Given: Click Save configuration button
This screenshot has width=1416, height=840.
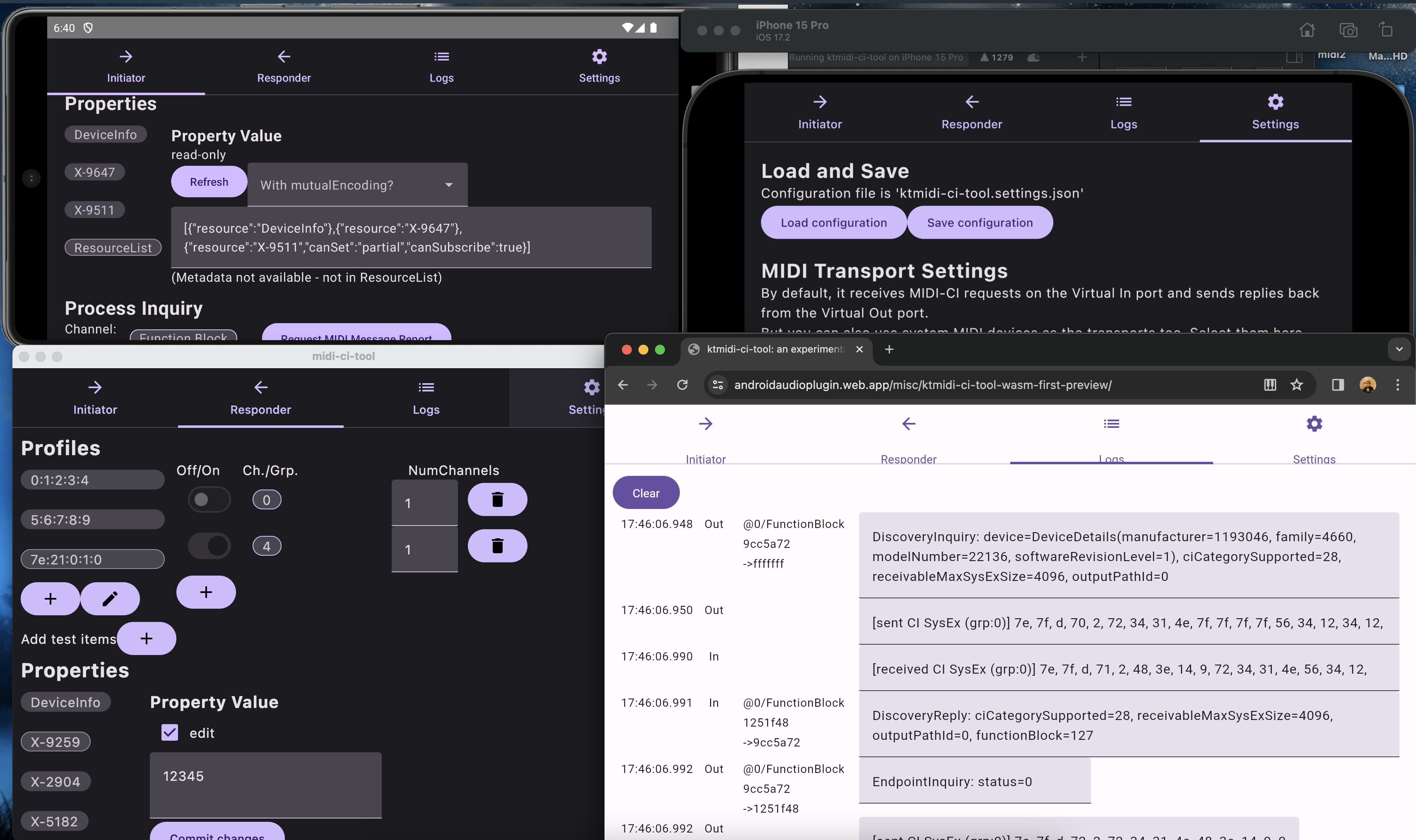Looking at the screenshot, I should [x=979, y=223].
